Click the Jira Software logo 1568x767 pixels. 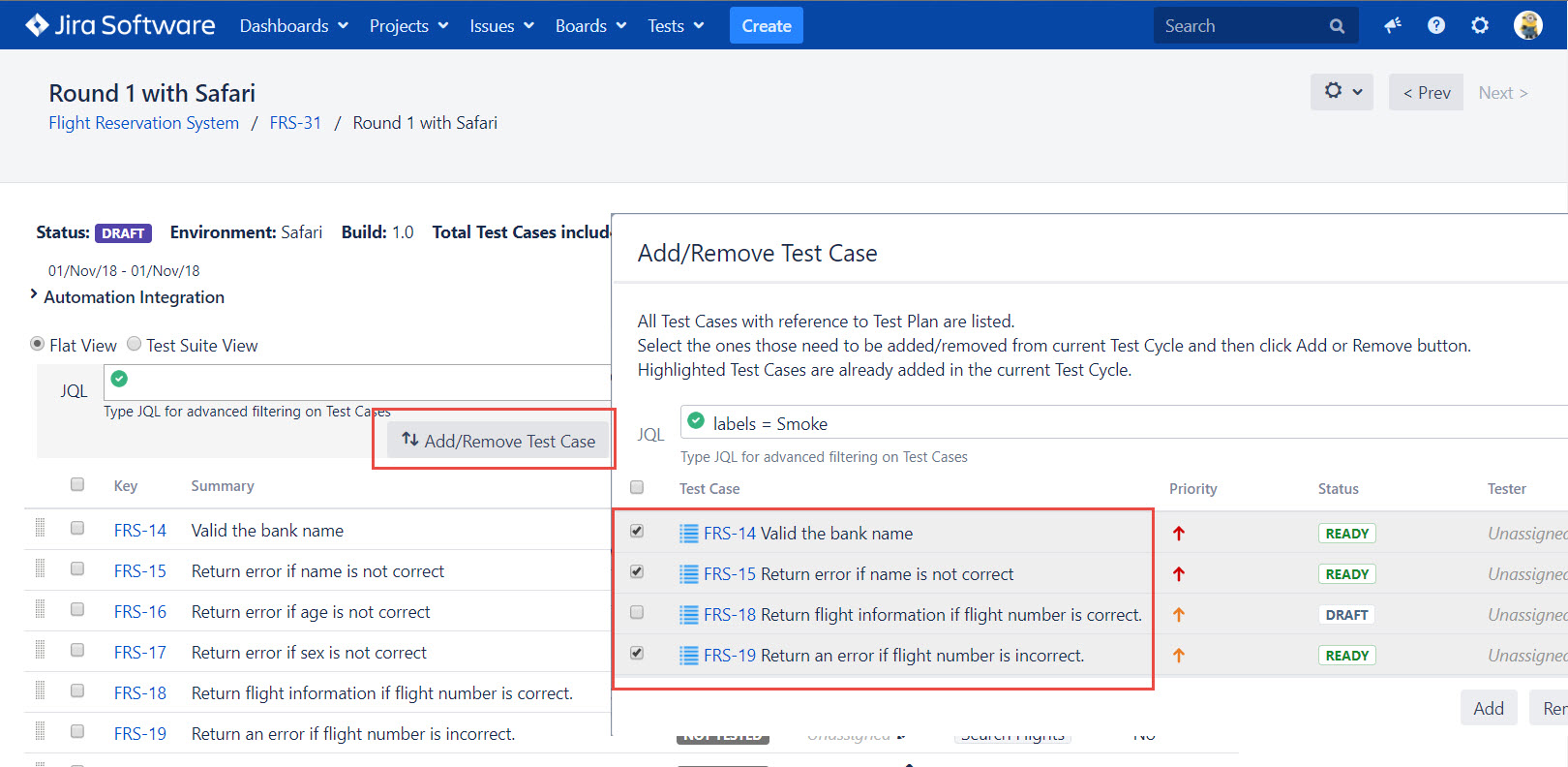(120, 25)
